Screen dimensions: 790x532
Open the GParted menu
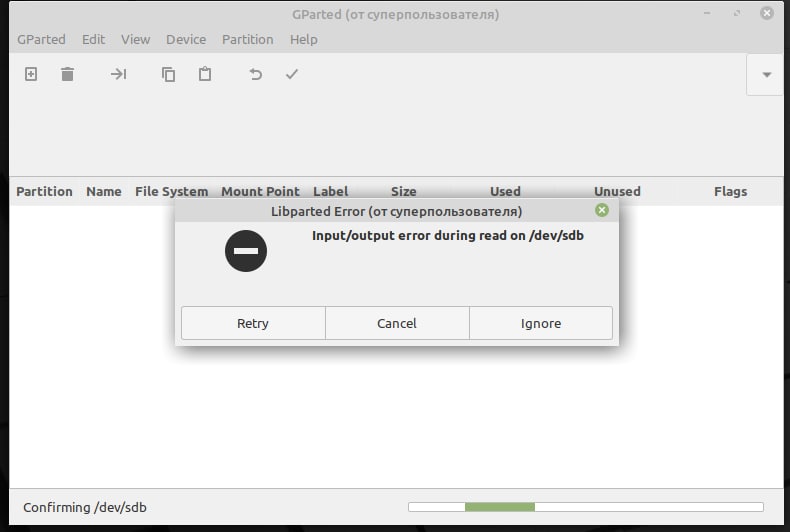pos(41,39)
